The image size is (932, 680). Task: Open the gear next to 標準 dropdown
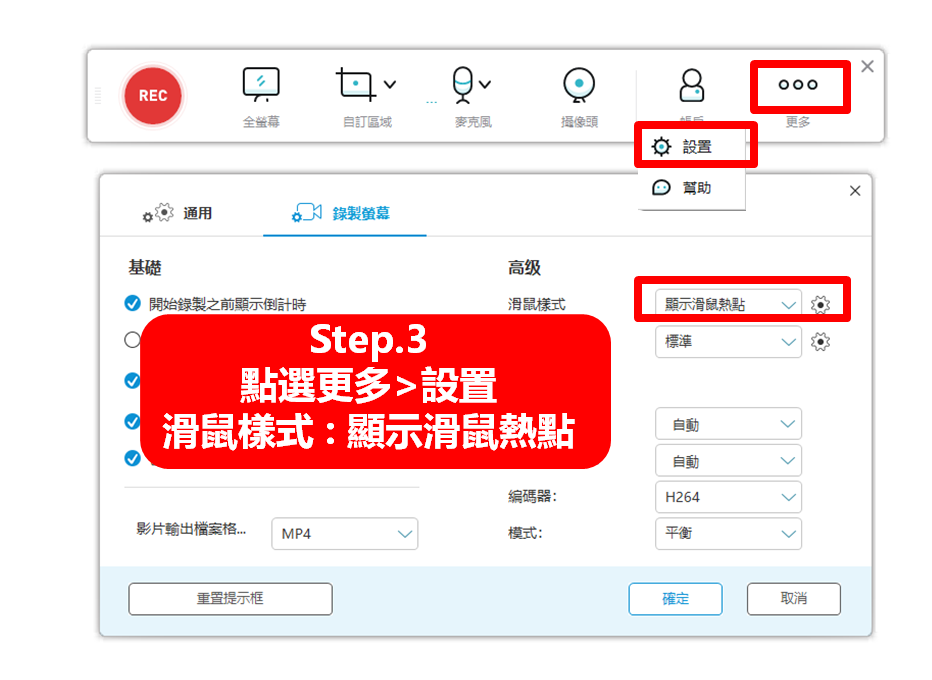point(820,342)
